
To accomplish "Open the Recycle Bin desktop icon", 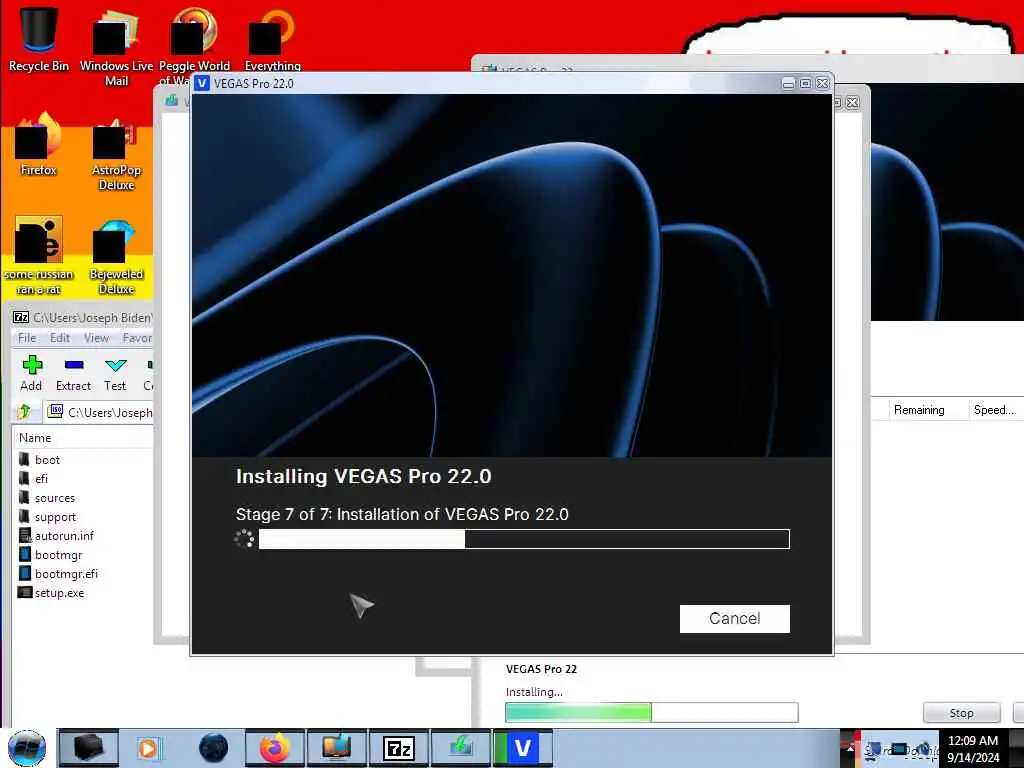I will (x=39, y=37).
